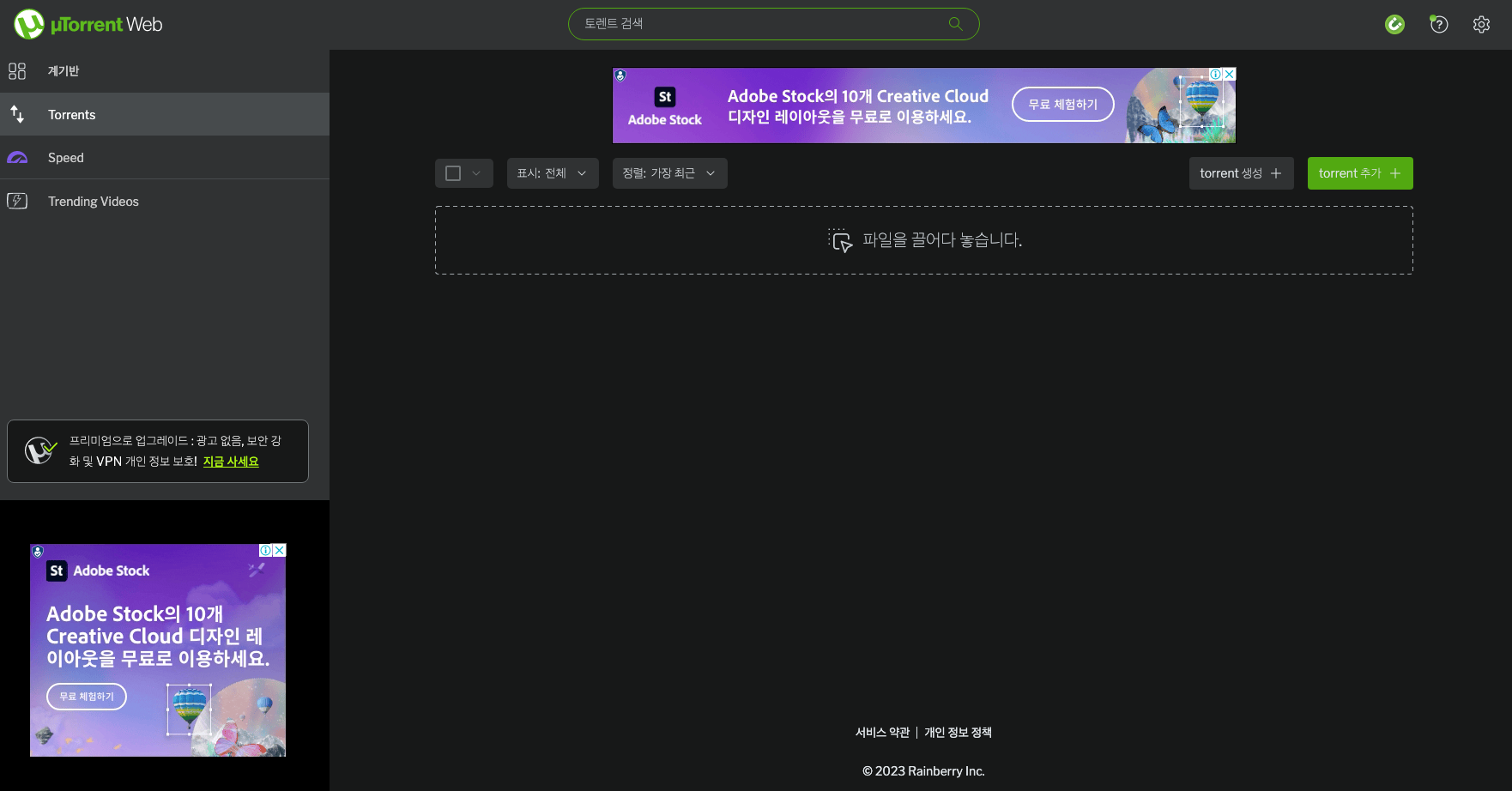Click the drag-and-drop cursor icon
Viewport: 1512px width, 791px height.
coord(840,240)
